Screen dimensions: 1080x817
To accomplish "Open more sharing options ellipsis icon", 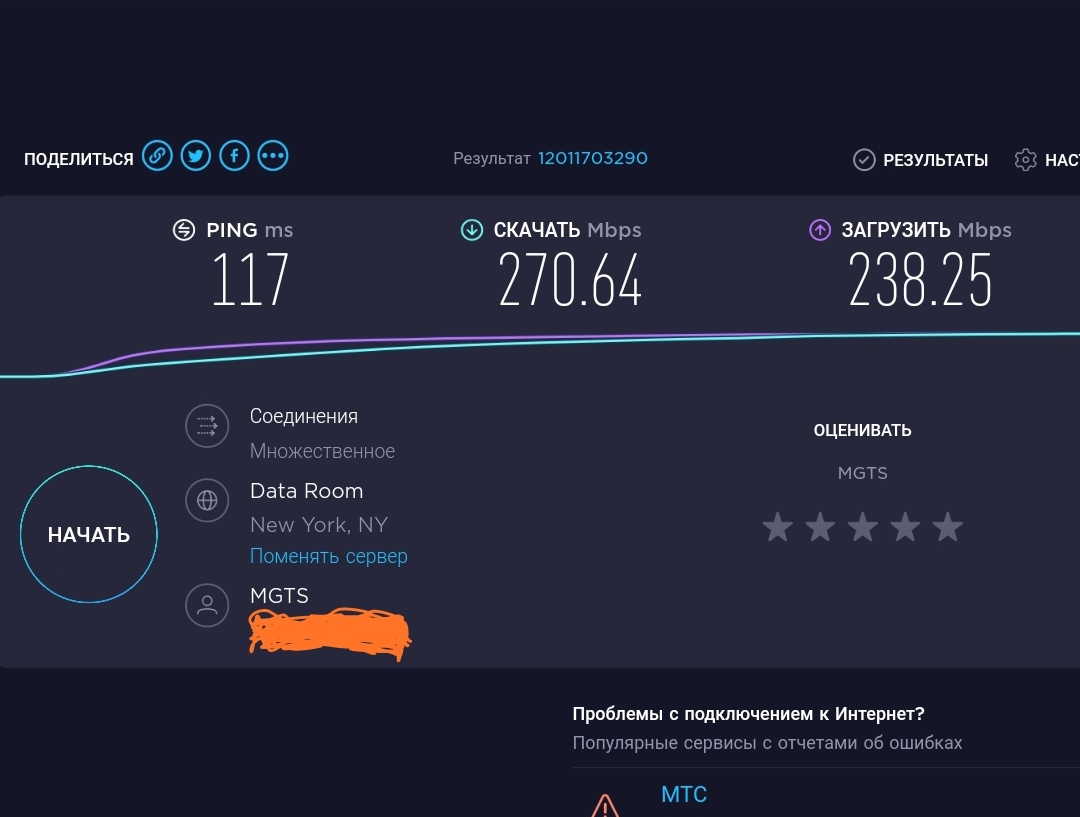I will pyautogui.click(x=273, y=156).
